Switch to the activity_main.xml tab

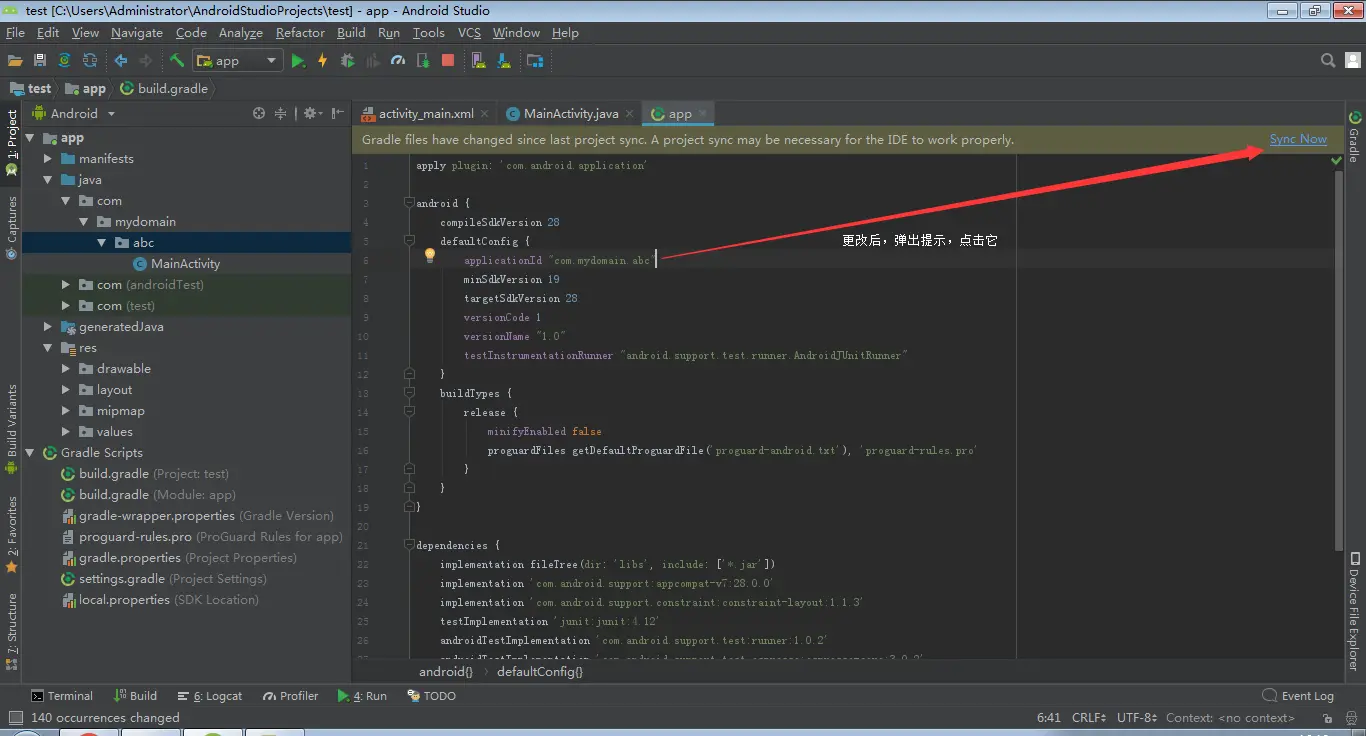click(426, 114)
